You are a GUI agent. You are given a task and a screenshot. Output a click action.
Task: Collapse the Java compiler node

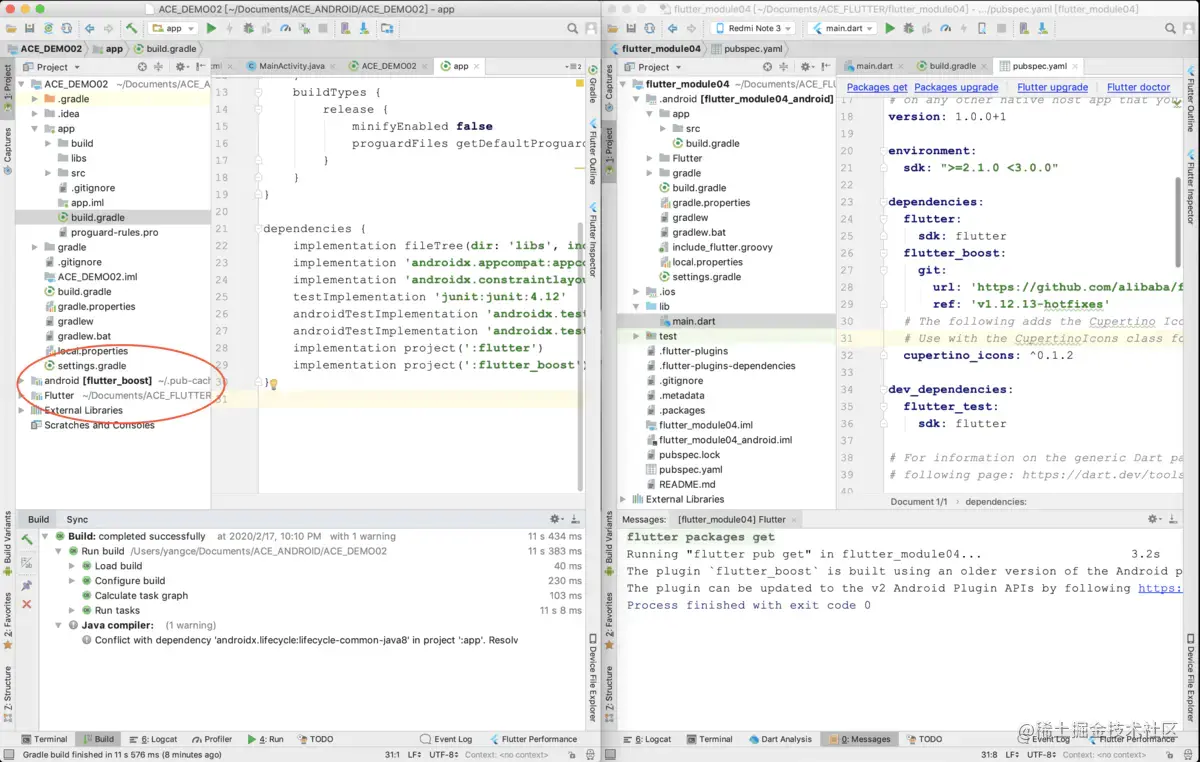pos(59,625)
